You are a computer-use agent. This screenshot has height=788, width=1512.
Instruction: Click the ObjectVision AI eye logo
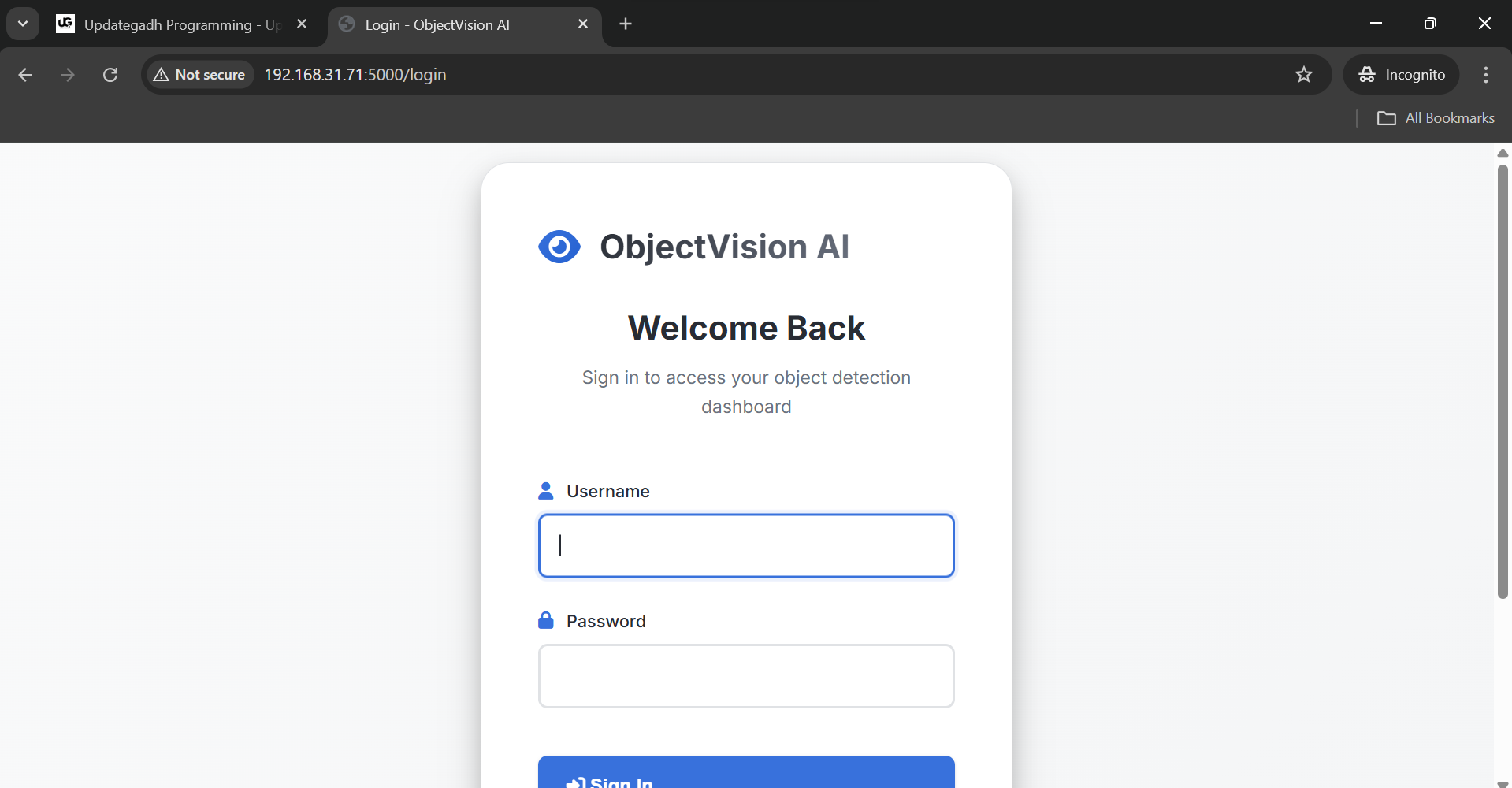pos(559,247)
